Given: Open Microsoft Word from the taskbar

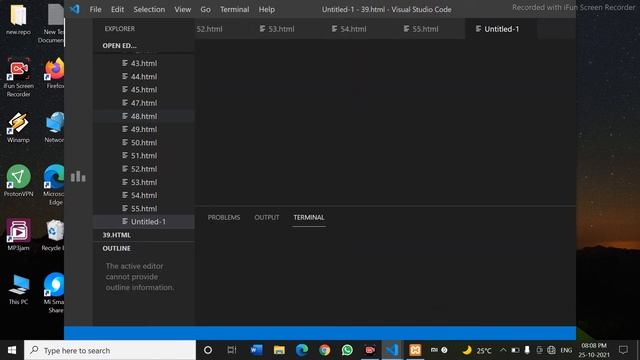Looking at the screenshot, I should coord(256,350).
